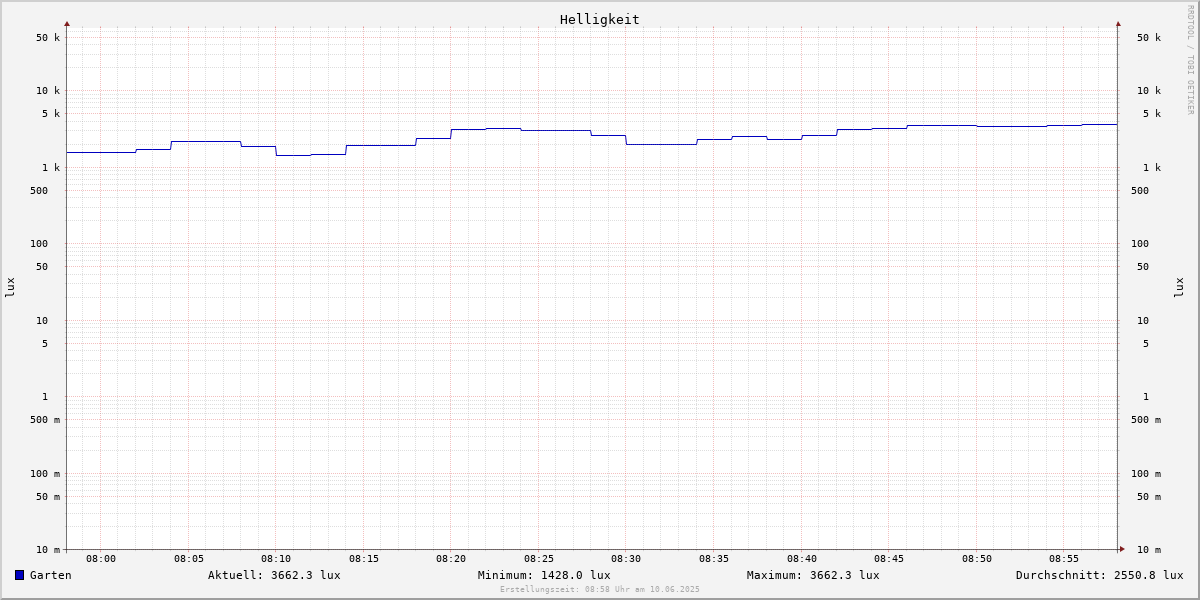This screenshot has height=600, width=1200.
Task: Click the 50 k label on right axis
Action: 1149,38
